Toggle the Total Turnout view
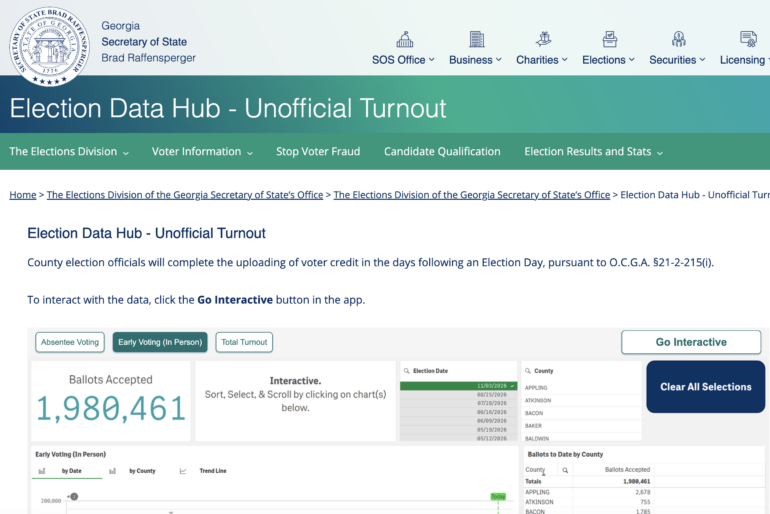This screenshot has height=514, width=770. click(x=244, y=342)
